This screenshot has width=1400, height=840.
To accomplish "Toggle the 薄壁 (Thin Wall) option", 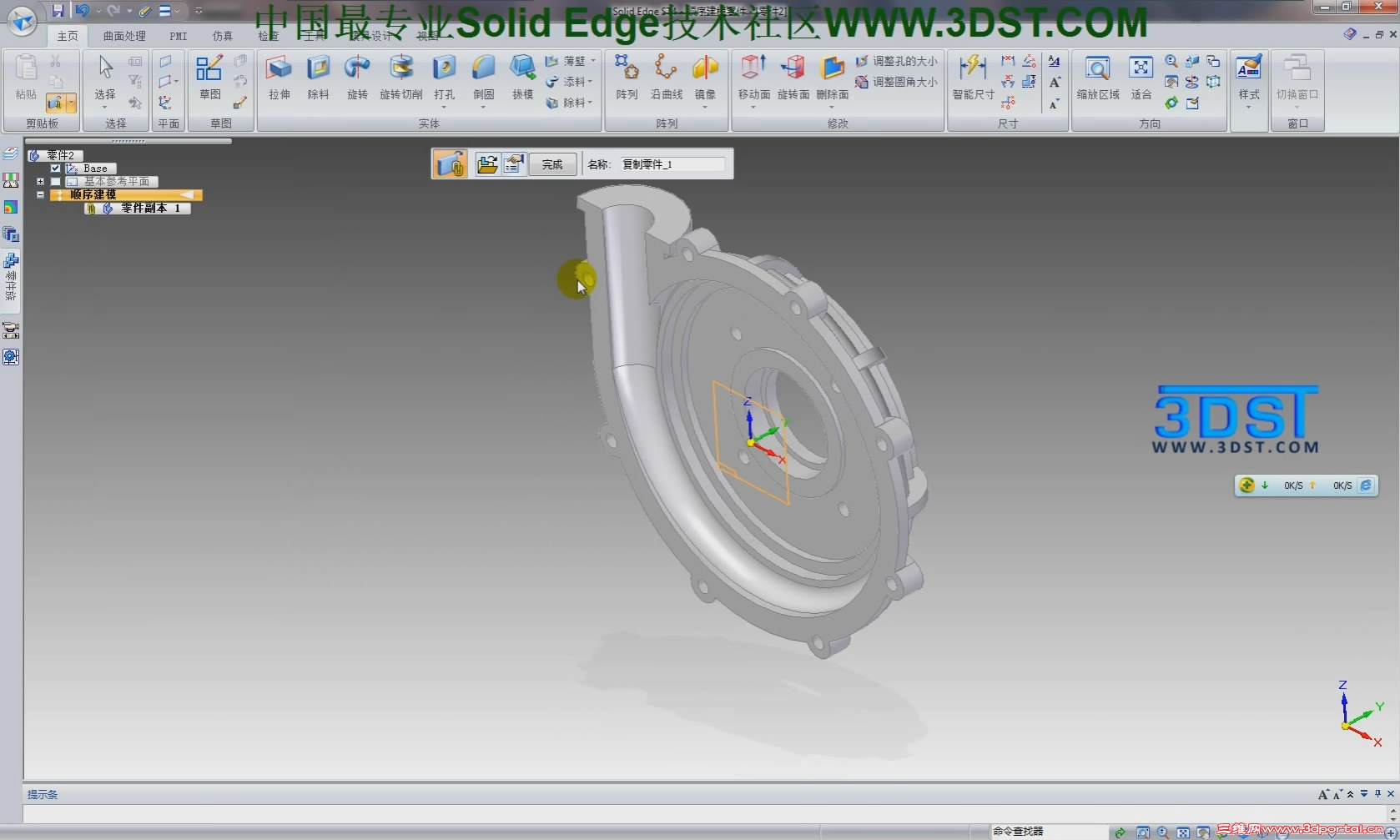I will (x=572, y=60).
